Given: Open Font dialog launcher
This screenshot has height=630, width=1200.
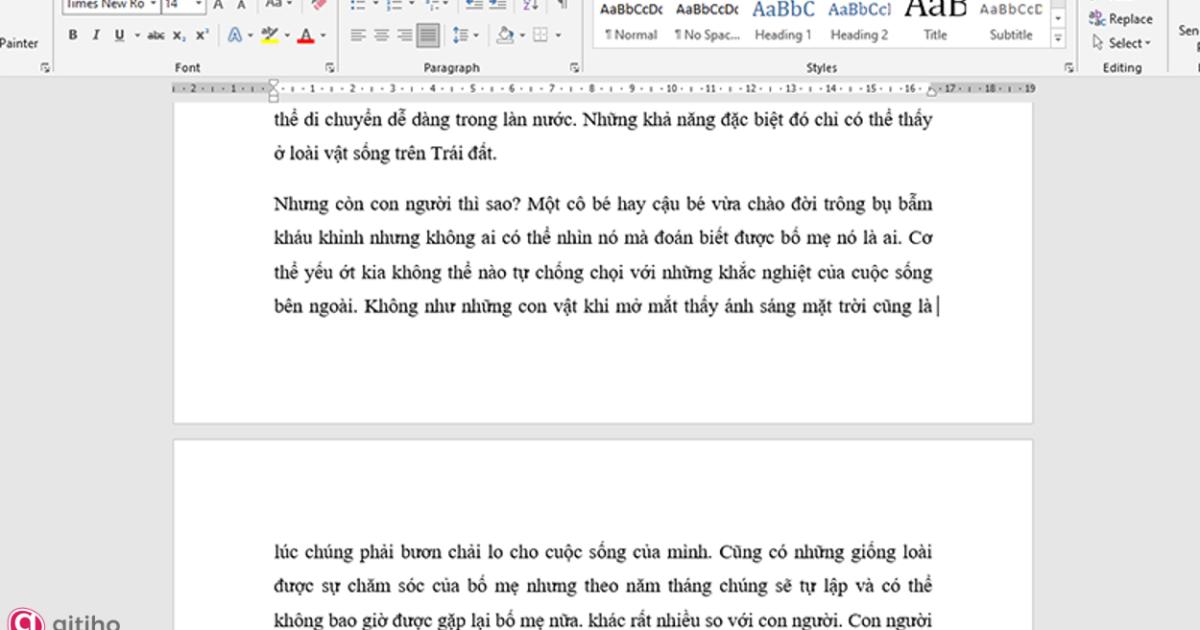Looking at the screenshot, I should click(331, 68).
